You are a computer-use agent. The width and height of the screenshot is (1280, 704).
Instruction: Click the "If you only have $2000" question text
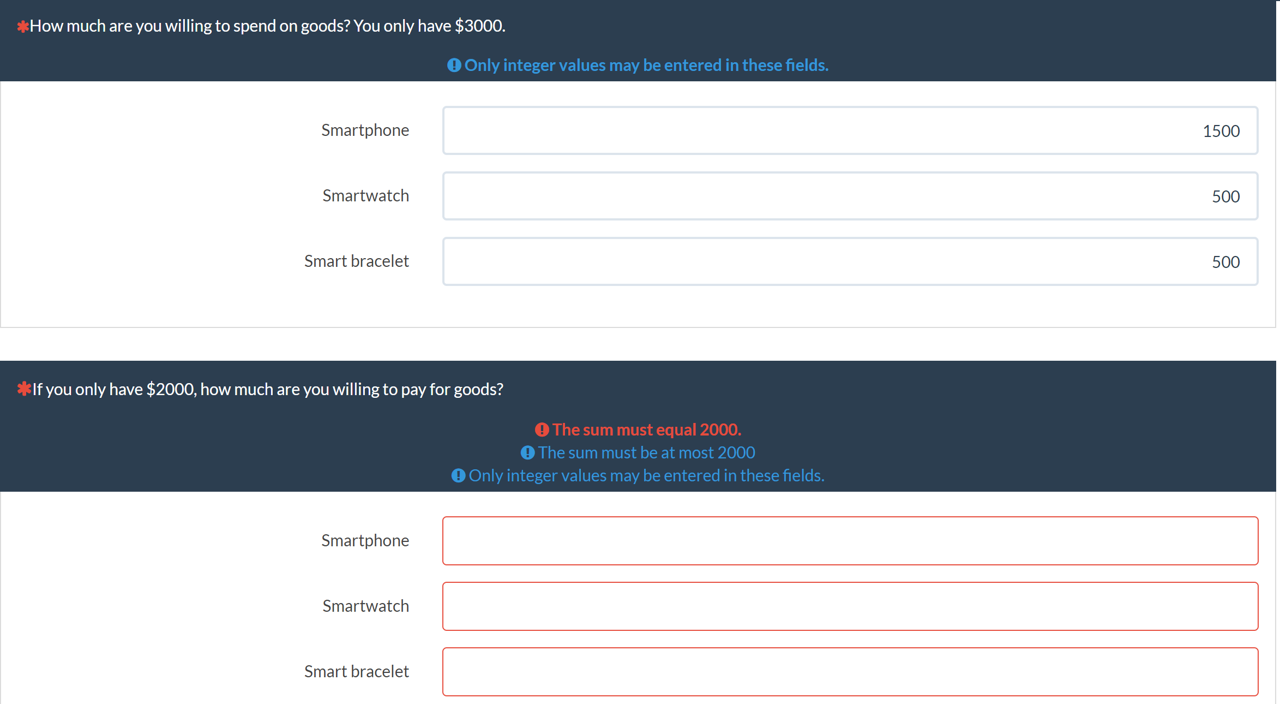point(267,389)
